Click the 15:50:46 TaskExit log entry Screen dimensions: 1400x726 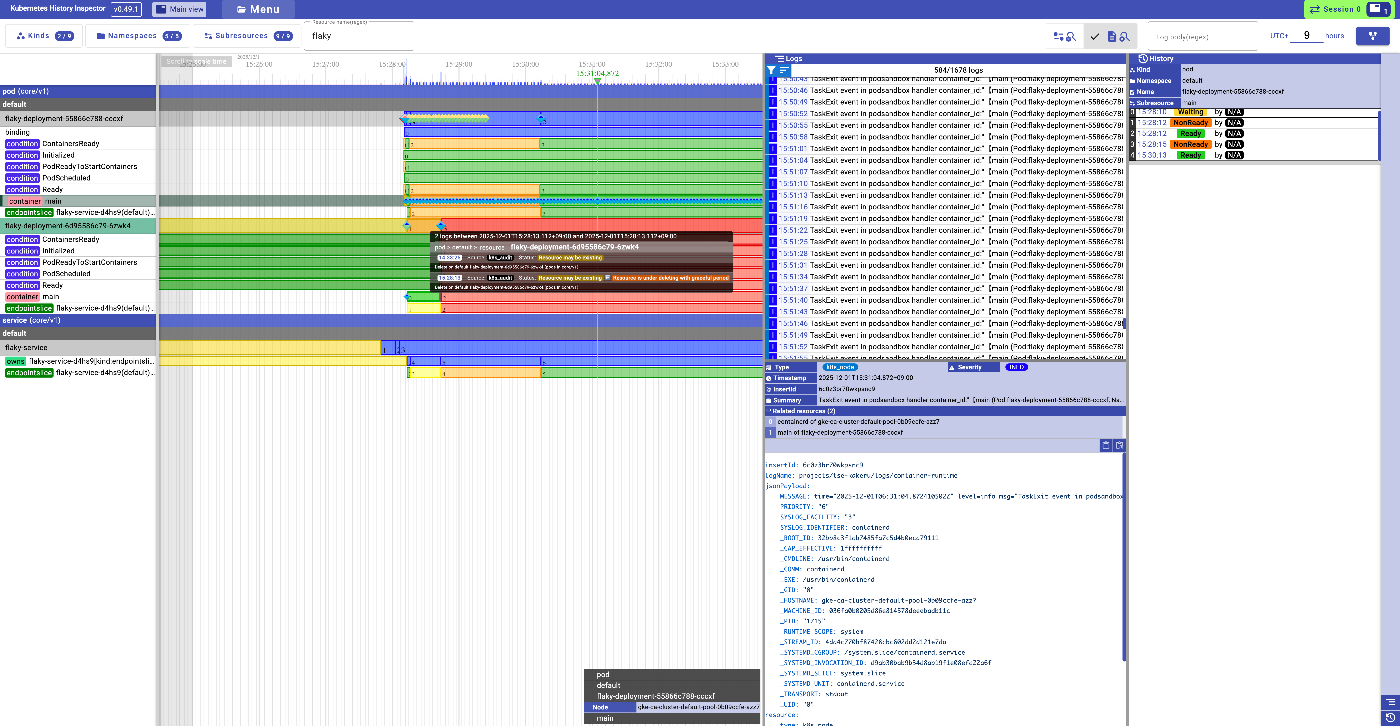(946, 89)
